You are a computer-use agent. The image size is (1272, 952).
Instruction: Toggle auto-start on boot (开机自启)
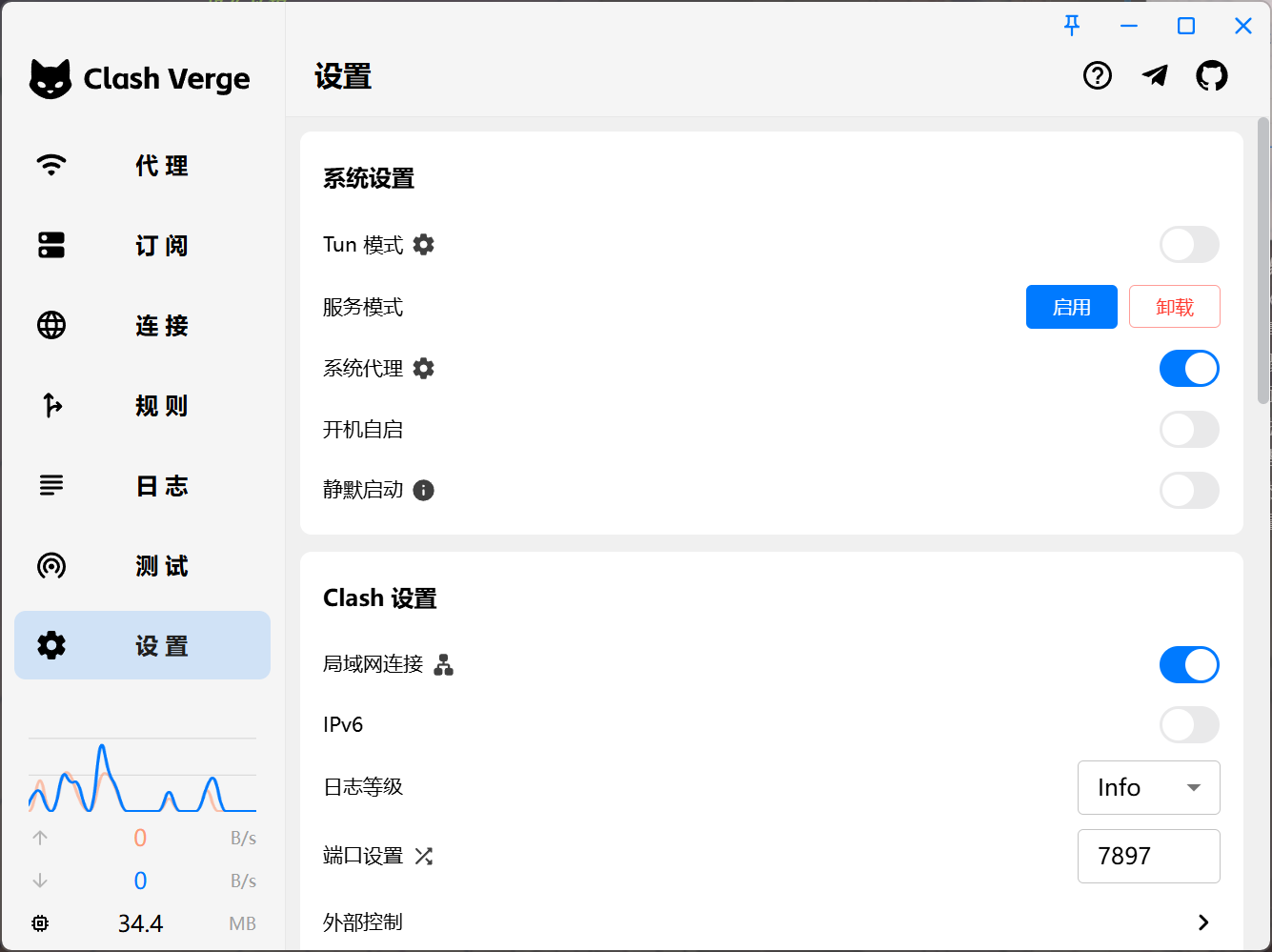click(1189, 430)
